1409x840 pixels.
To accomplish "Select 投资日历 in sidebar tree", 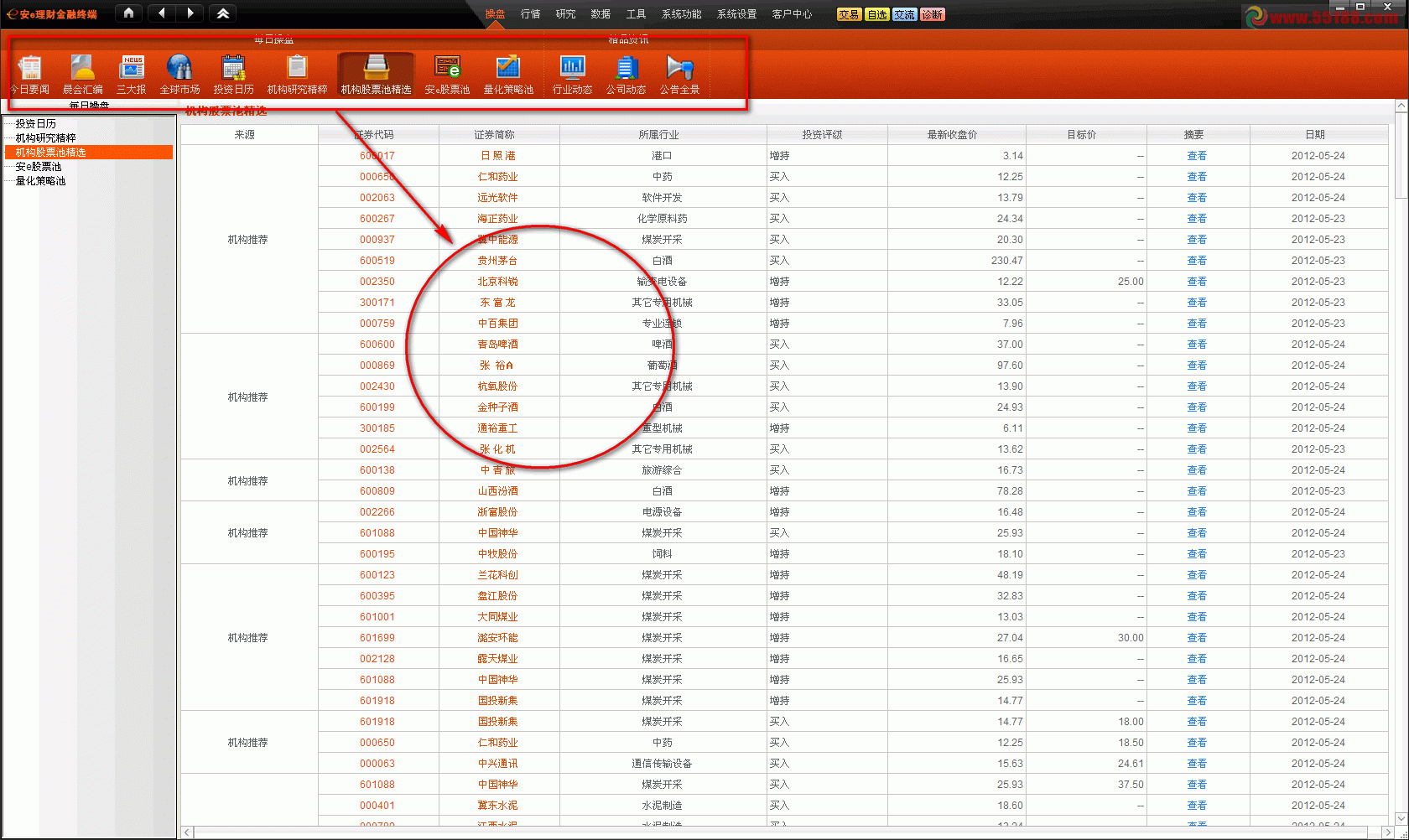I will (x=36, y=123).
